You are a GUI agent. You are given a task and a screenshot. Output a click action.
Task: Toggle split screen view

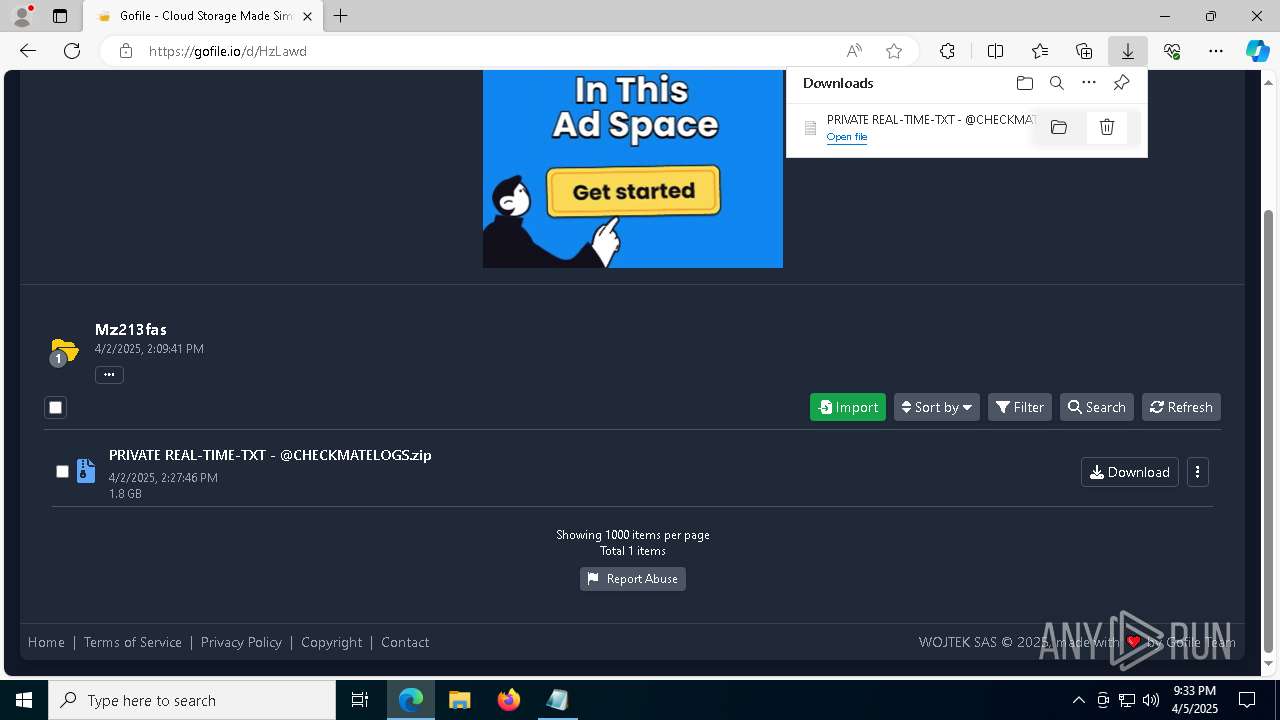tap(996, 51)
